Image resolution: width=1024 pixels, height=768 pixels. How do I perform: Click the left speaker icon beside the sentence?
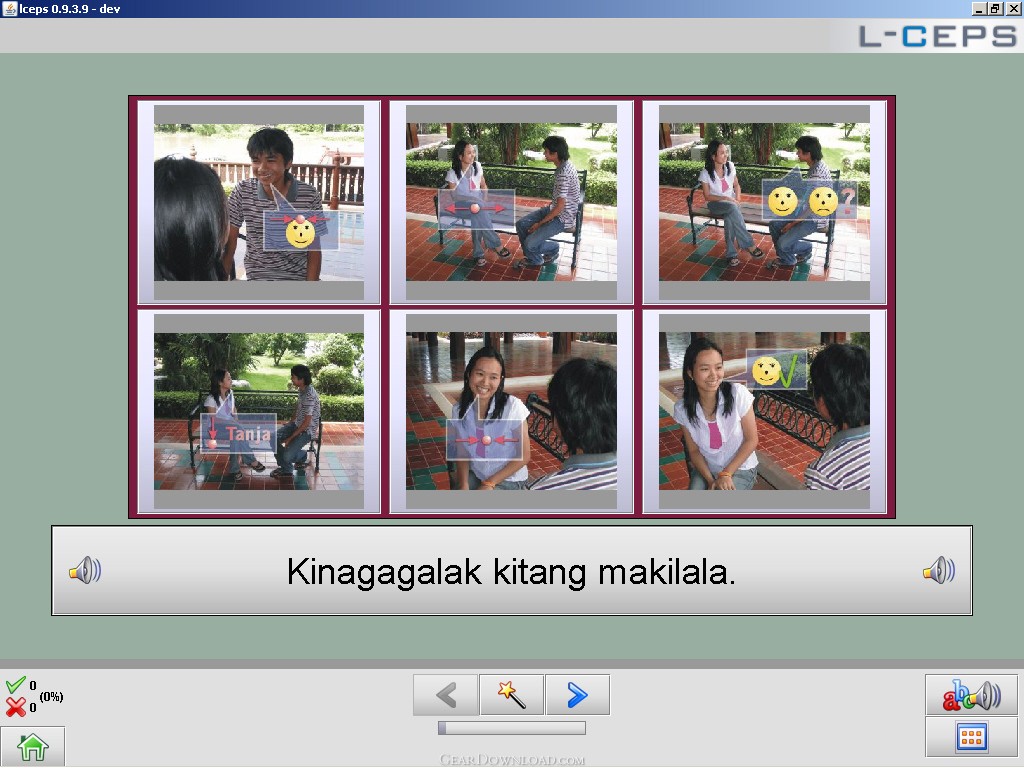(x=85, y=571)
